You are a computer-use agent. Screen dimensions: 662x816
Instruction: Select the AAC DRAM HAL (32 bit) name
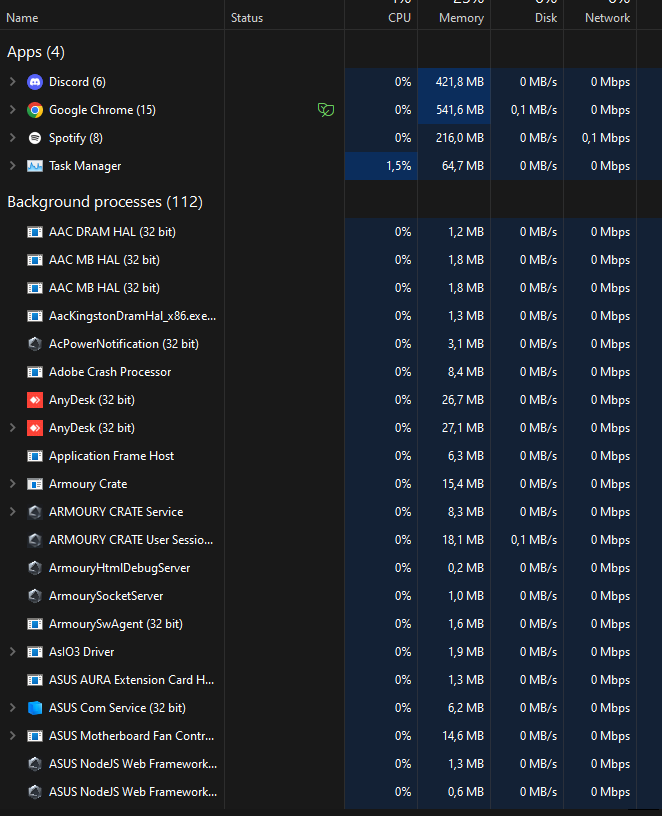(112, 232)
